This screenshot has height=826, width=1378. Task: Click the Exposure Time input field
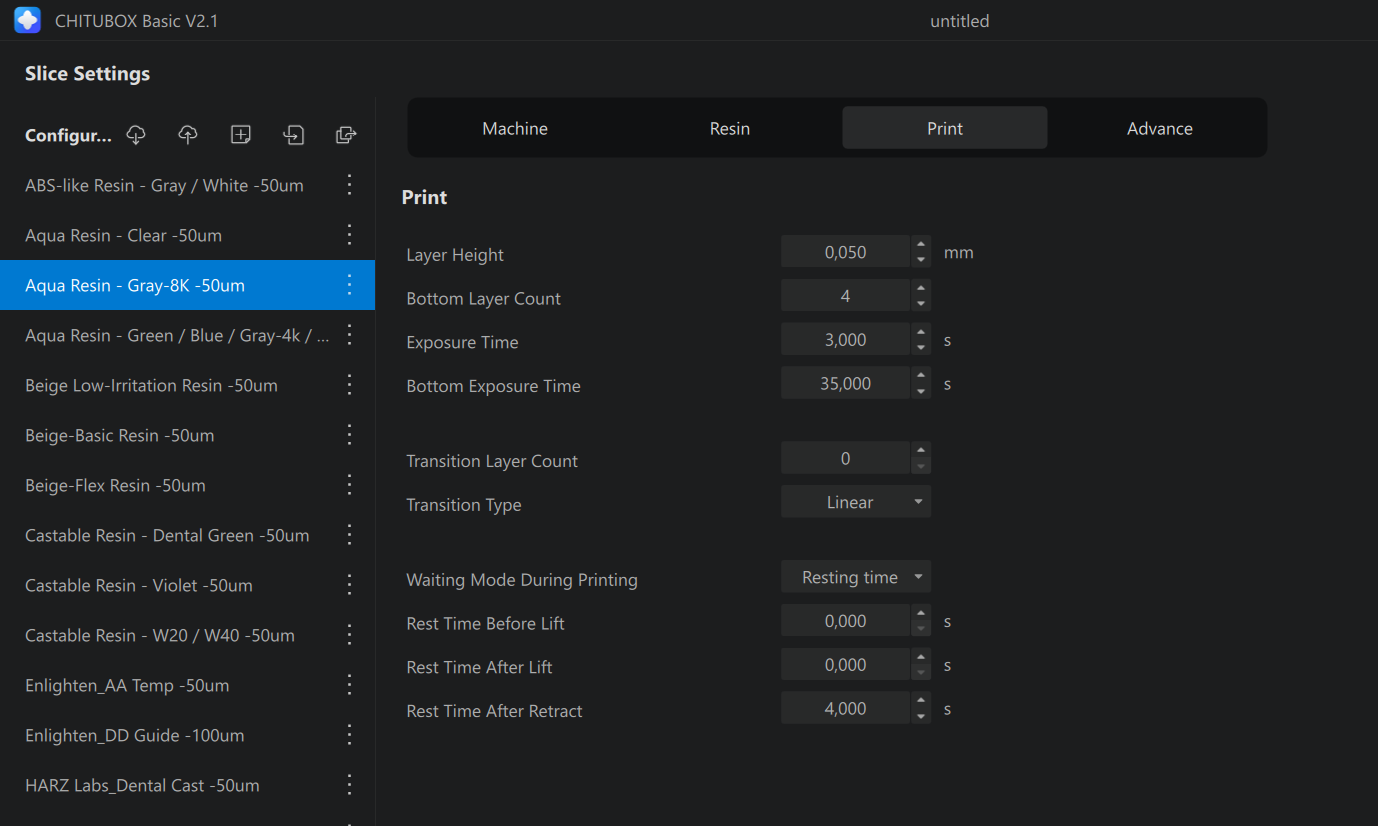tap(845, 340)
